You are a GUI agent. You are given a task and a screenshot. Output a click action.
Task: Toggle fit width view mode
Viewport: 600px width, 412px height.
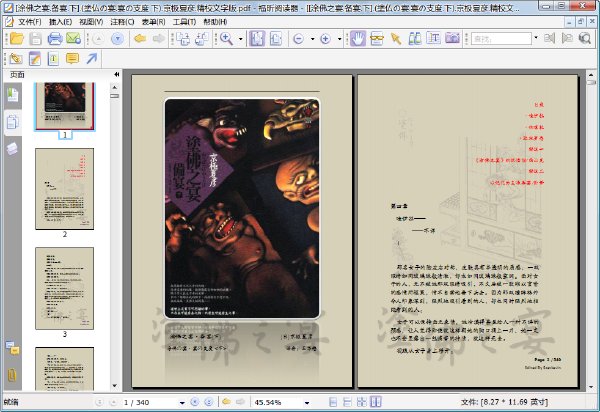pyautogui.click(x=276, y=39)
